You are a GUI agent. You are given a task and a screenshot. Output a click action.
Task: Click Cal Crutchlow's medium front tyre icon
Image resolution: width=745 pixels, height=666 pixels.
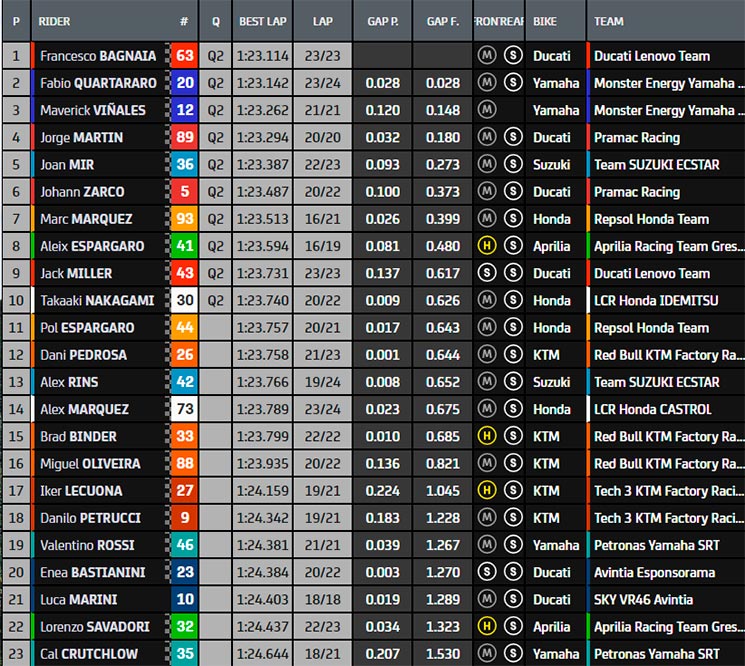click(487, 653)
